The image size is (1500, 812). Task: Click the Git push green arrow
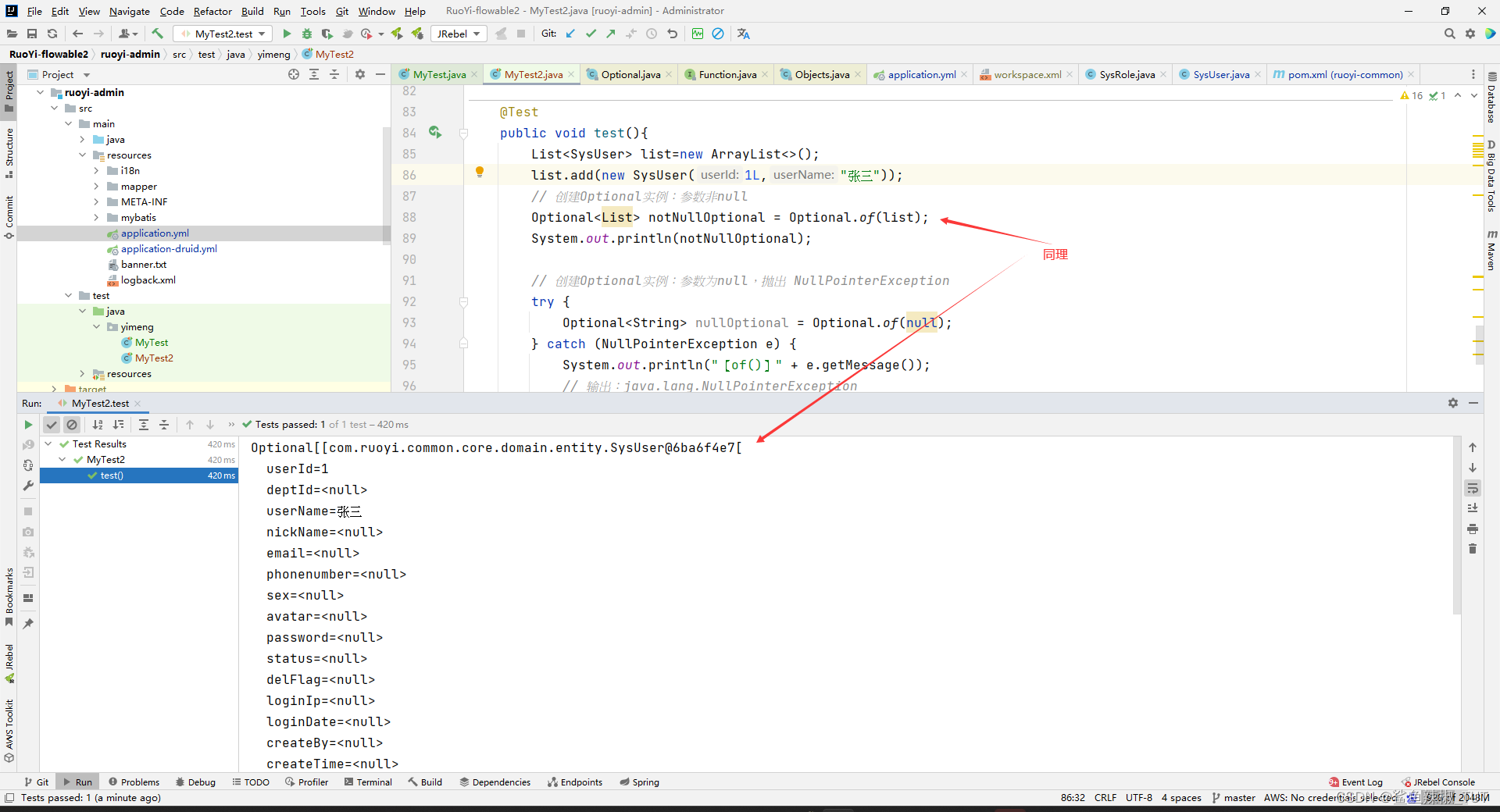[611, 34]
